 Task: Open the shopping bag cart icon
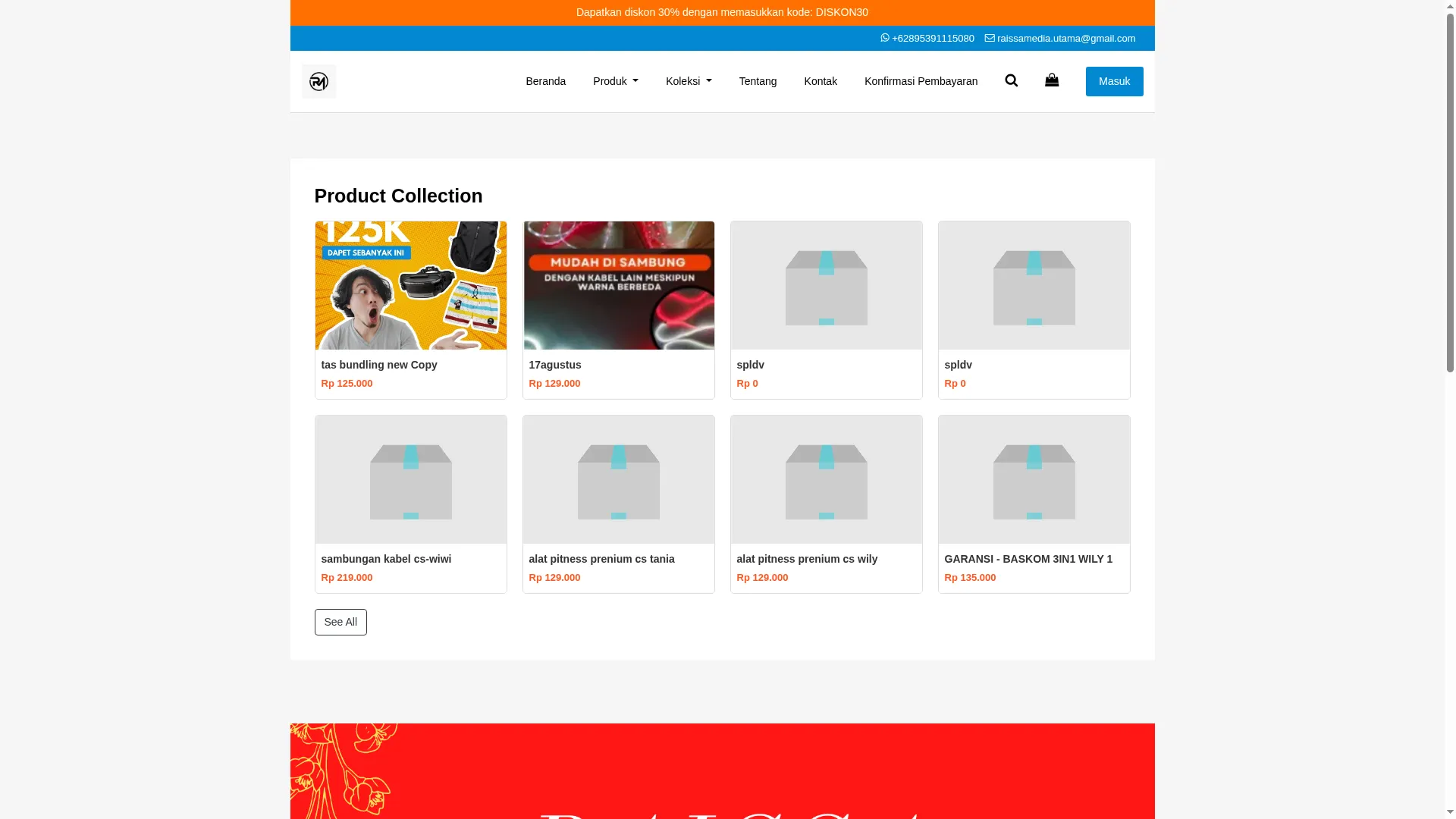point(1051,80)
